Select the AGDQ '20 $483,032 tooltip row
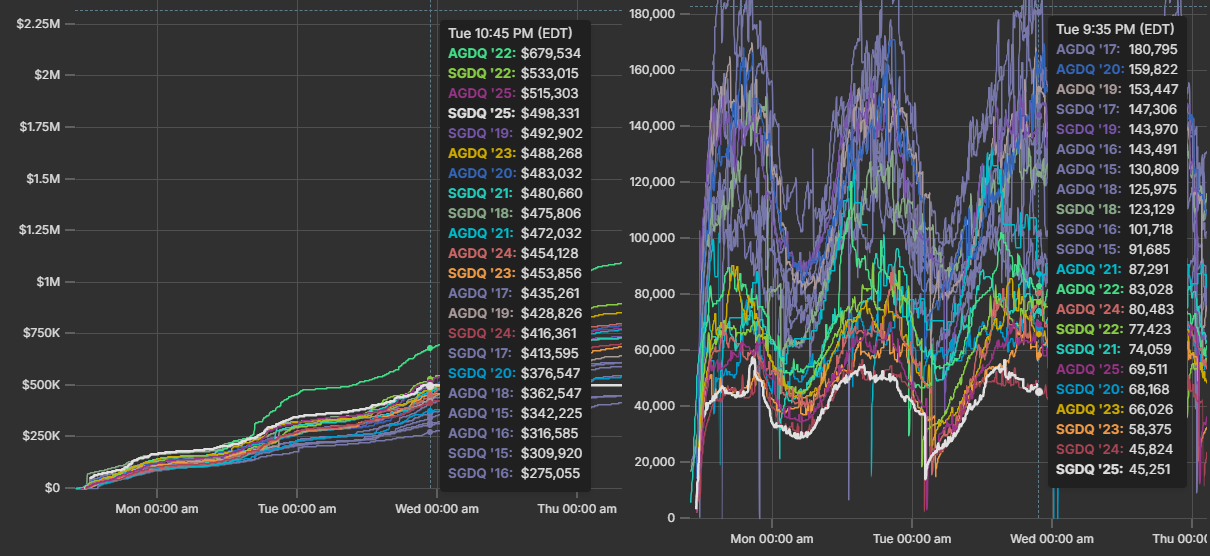The height and width of the screenshot is (556, 1210). point(514,173)
